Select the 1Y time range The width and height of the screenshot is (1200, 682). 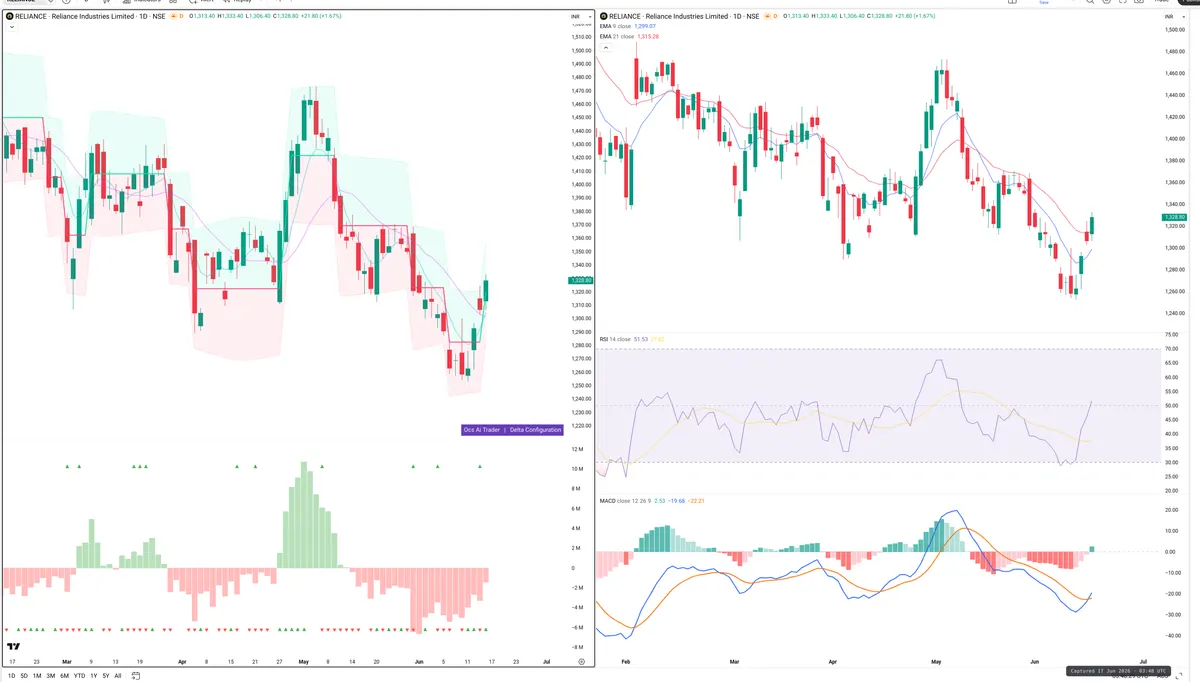93,676
